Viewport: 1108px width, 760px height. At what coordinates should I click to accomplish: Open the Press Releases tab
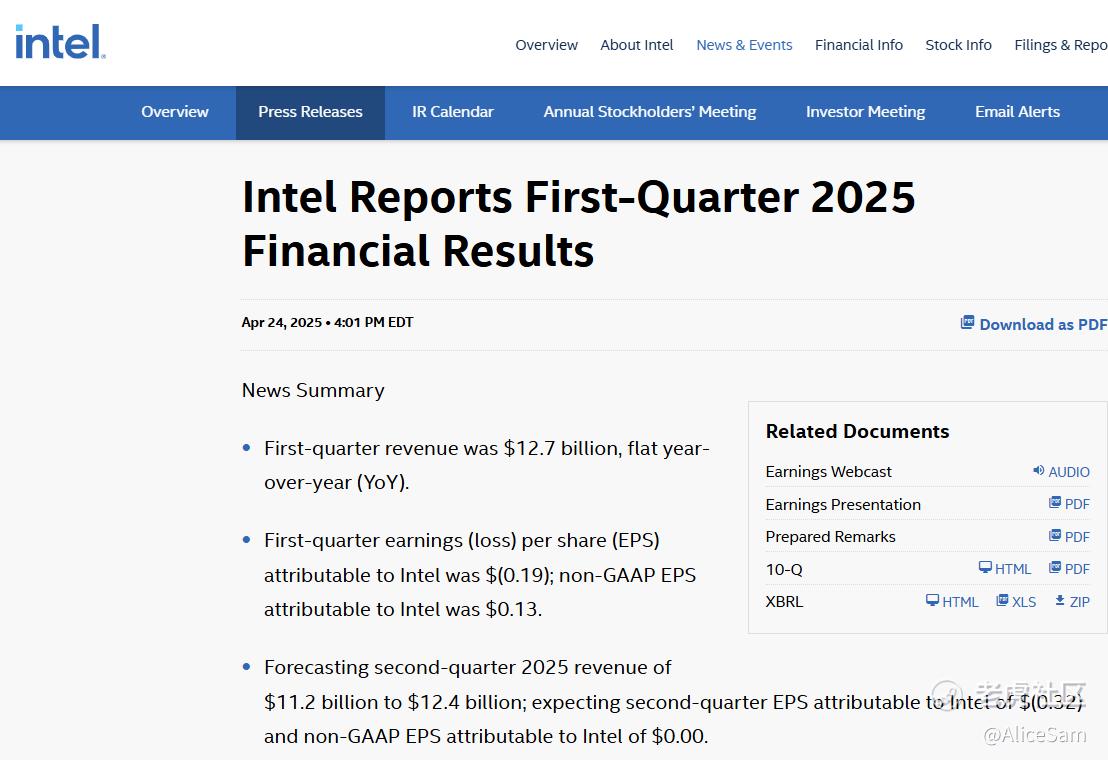310,112
